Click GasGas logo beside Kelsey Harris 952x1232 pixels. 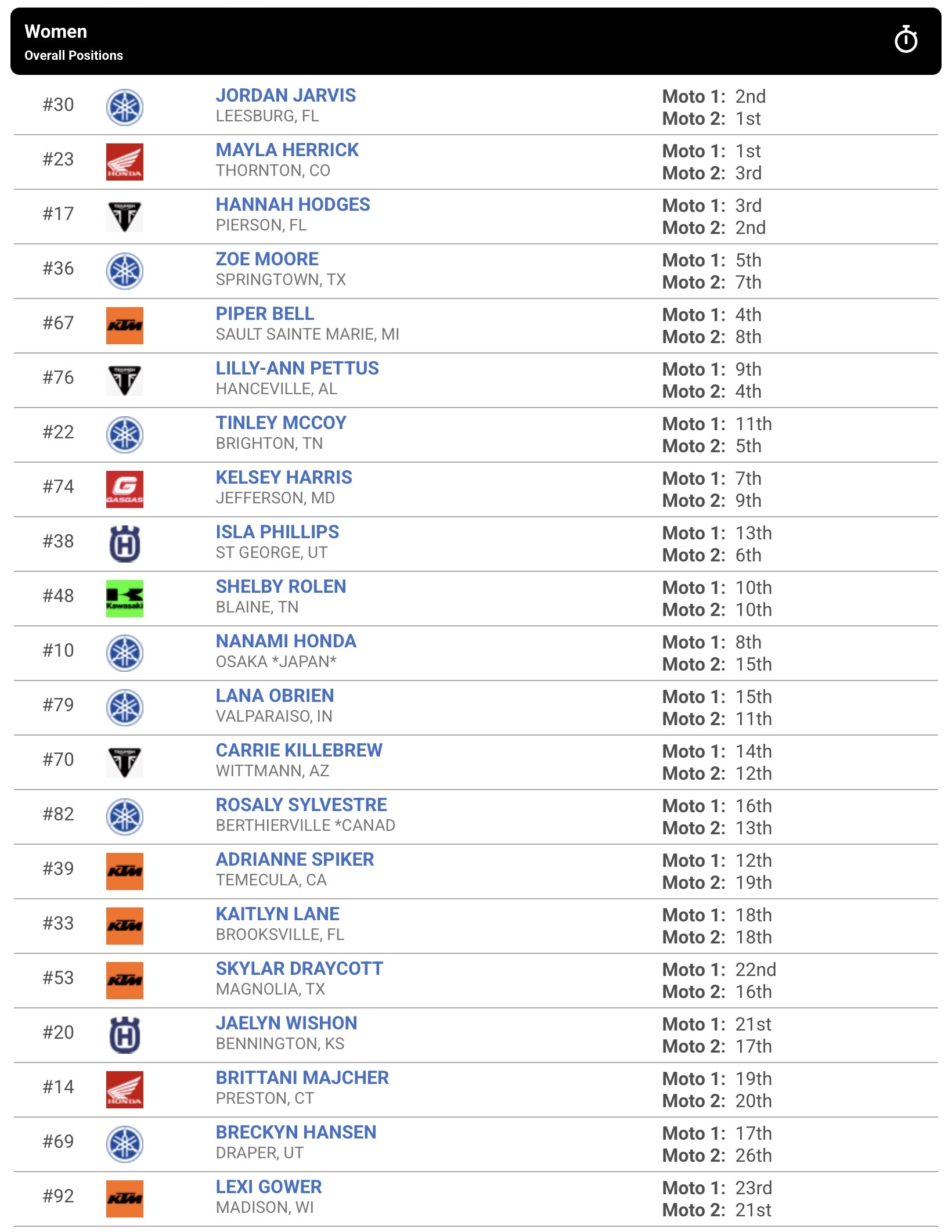coord(125,489)
